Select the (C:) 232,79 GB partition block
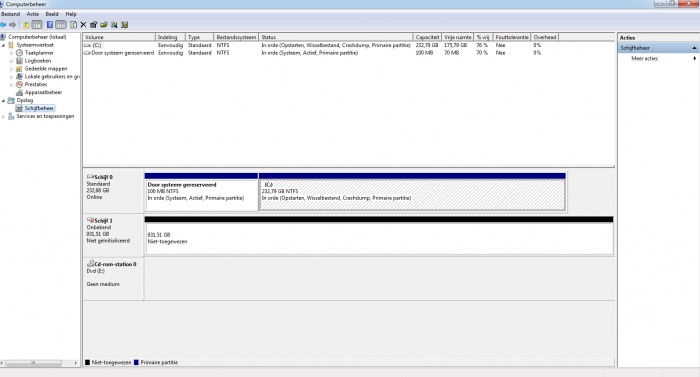 (412, 192)
